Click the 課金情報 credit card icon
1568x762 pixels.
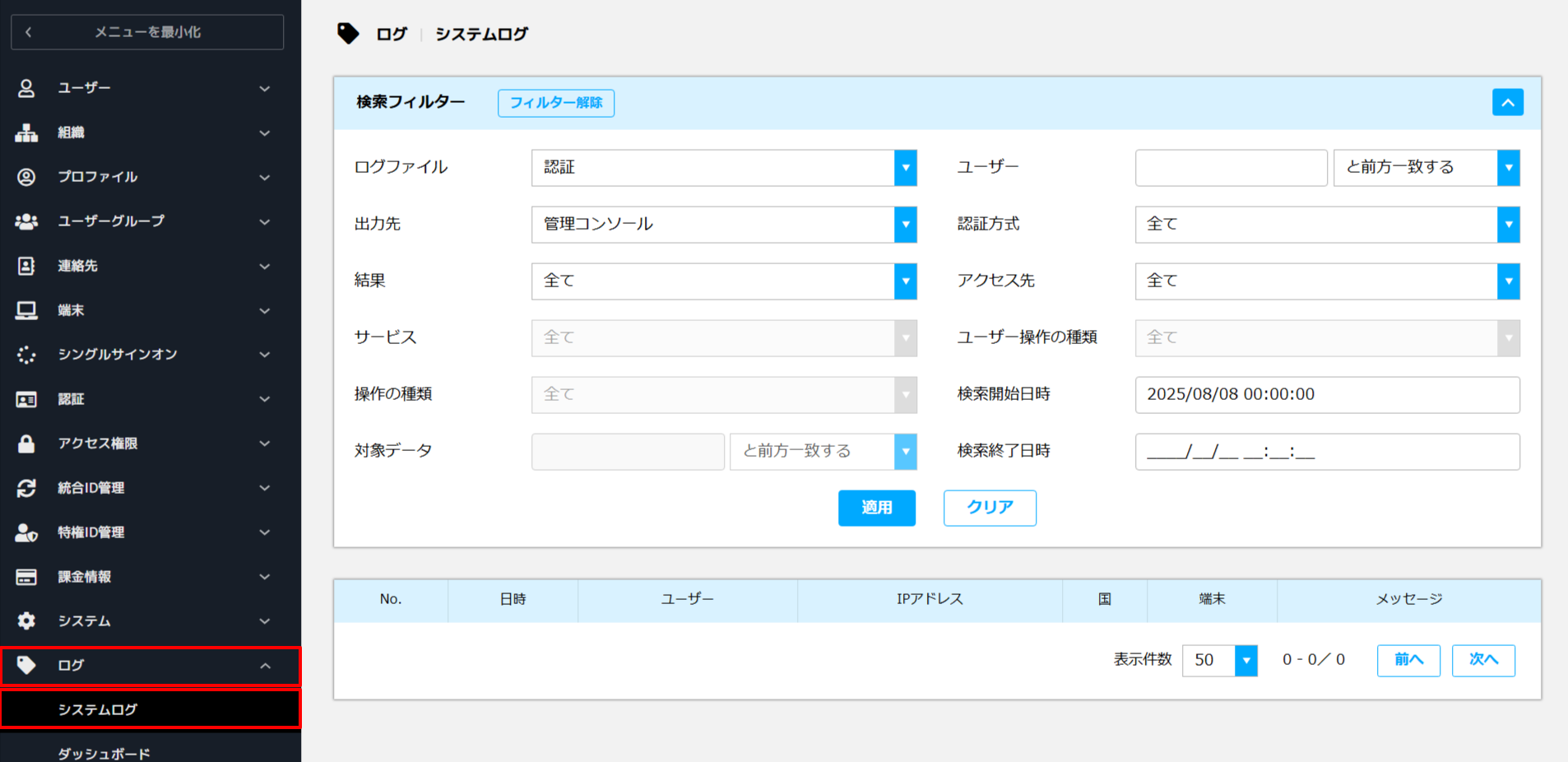(x=26, y=577)
